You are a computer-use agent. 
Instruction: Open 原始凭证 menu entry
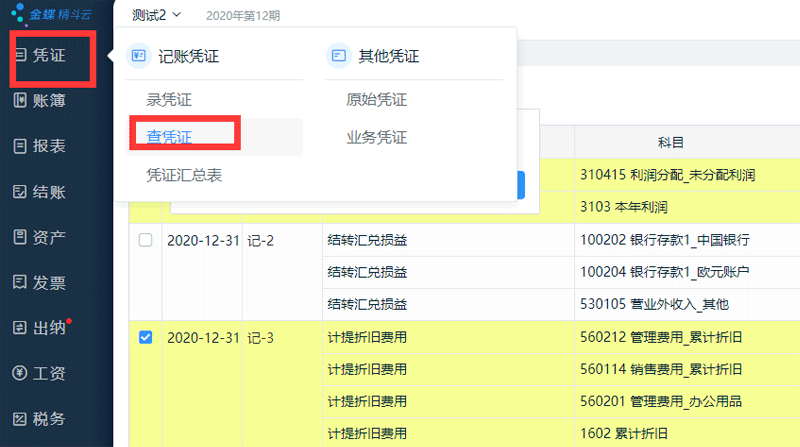(377, 100)
